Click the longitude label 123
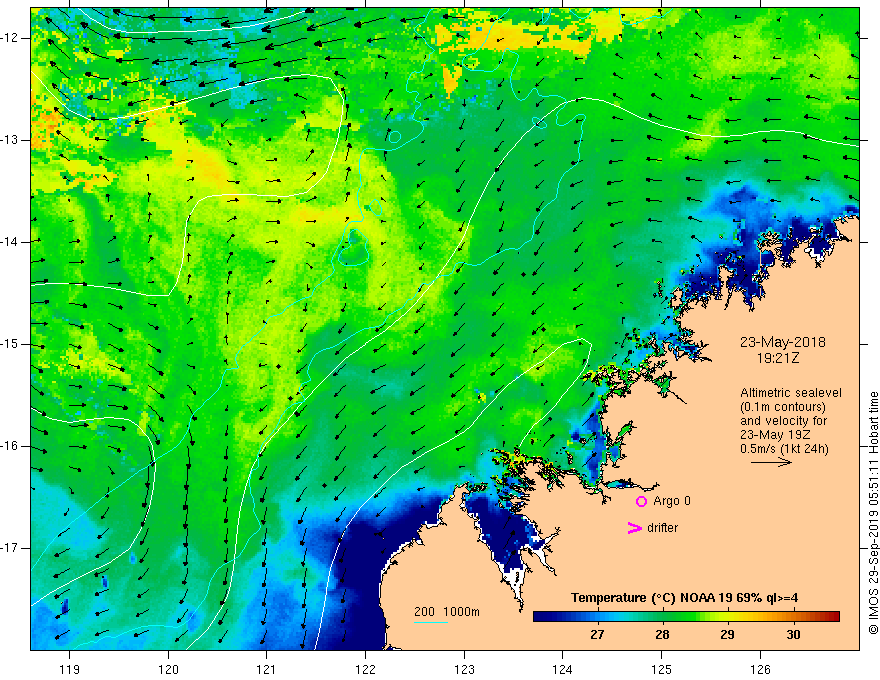The height and width of the screenshot is (680, 880). click(464, 669)
